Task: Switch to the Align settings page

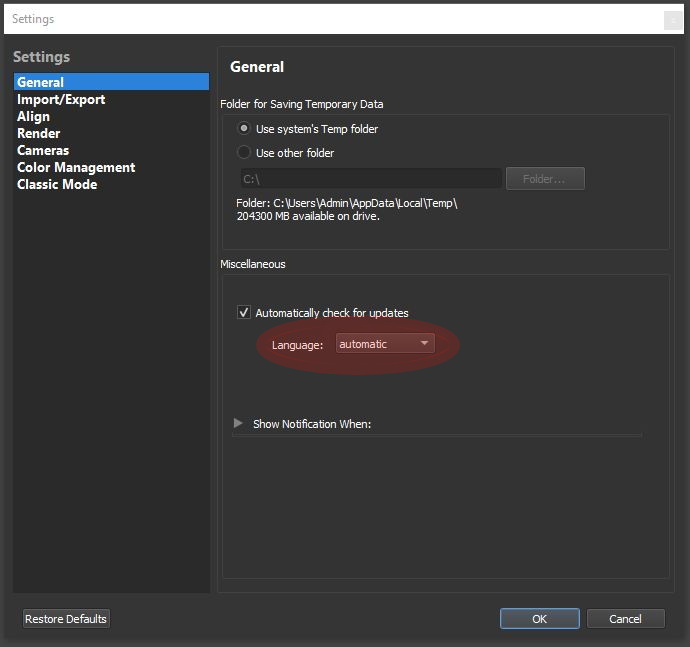Action: point(33,117)
